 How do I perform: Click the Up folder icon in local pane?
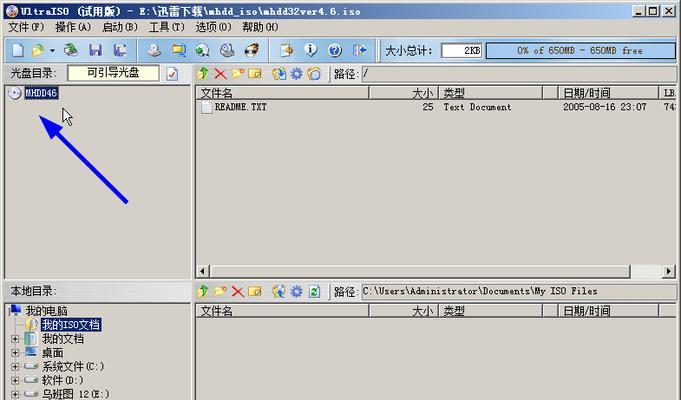[202, 291]
